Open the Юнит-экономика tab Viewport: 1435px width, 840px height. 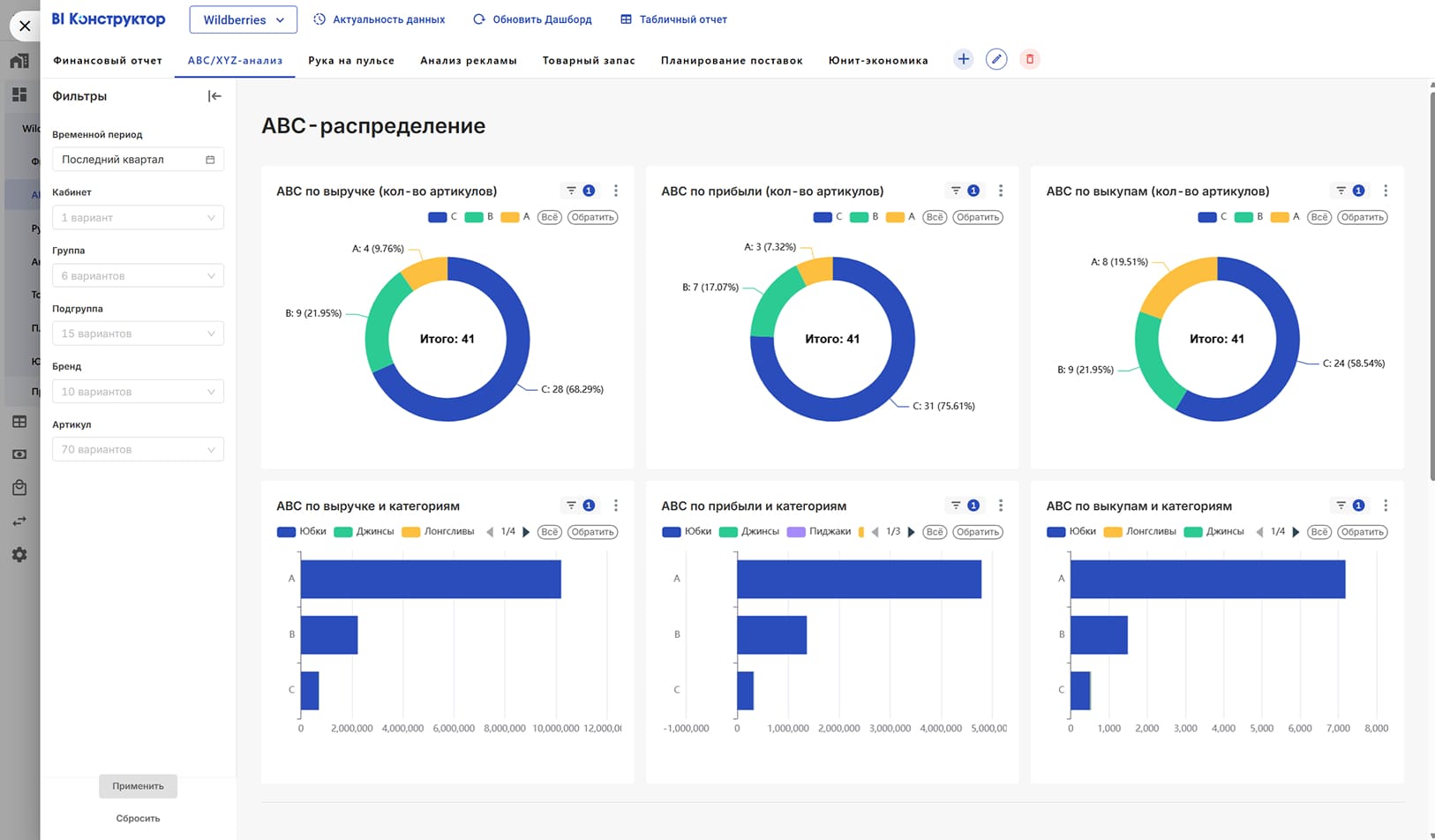877,61
